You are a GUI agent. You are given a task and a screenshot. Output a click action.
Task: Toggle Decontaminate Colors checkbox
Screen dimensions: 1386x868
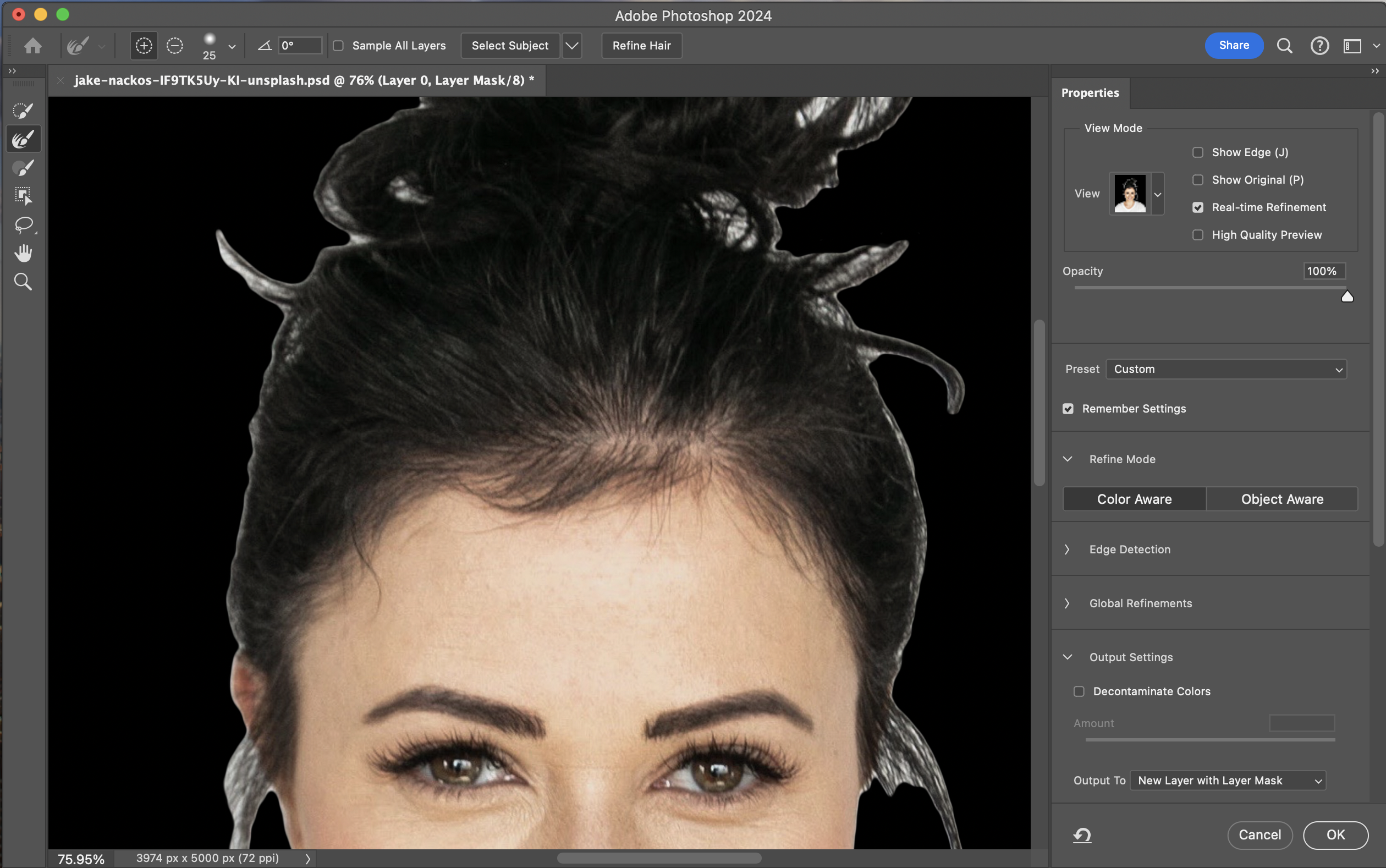[1079, 691]
